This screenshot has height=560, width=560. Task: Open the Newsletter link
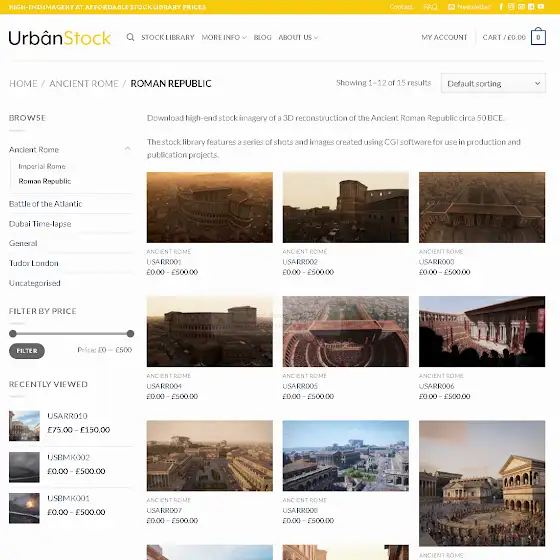[469, 6]
